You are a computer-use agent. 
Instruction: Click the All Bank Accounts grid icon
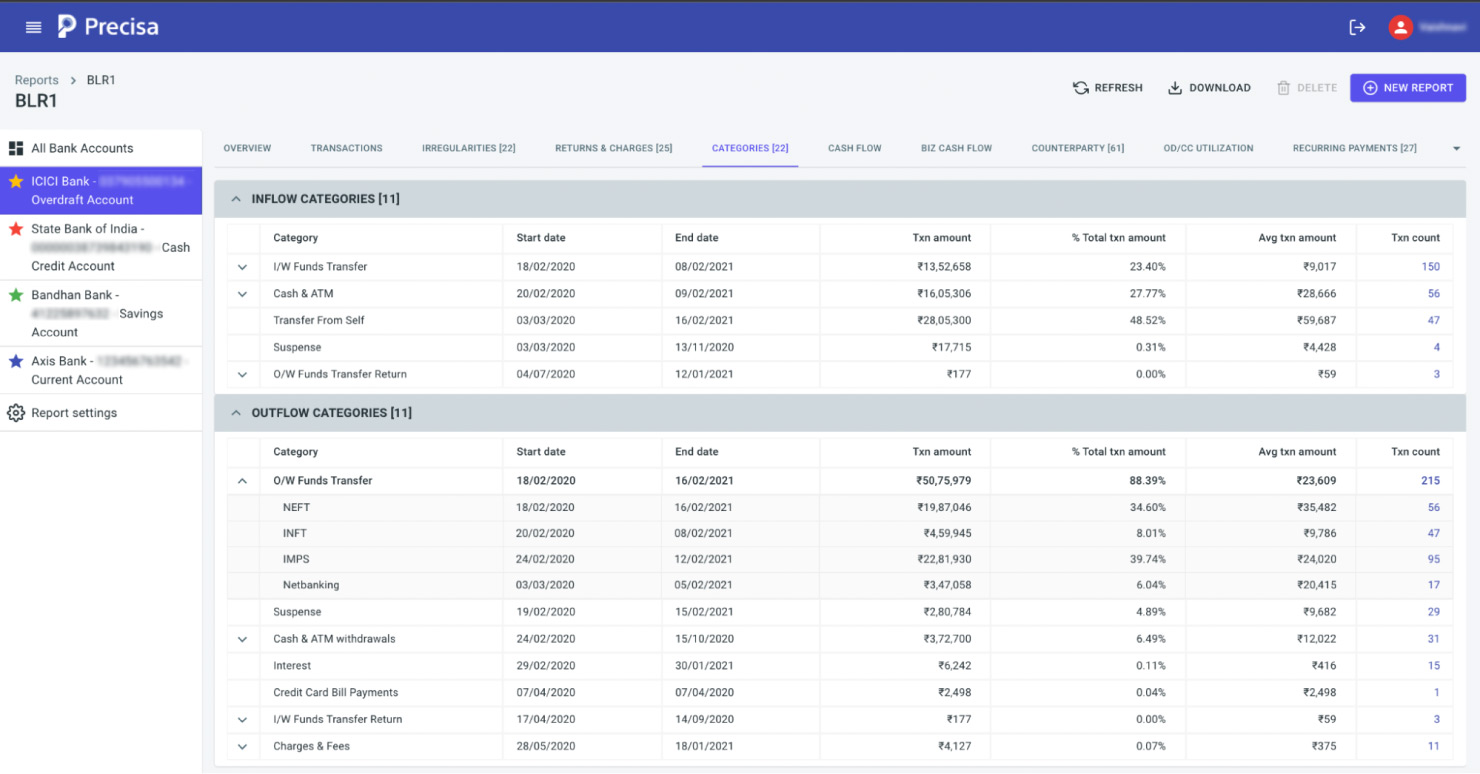[x=17, y=147]
